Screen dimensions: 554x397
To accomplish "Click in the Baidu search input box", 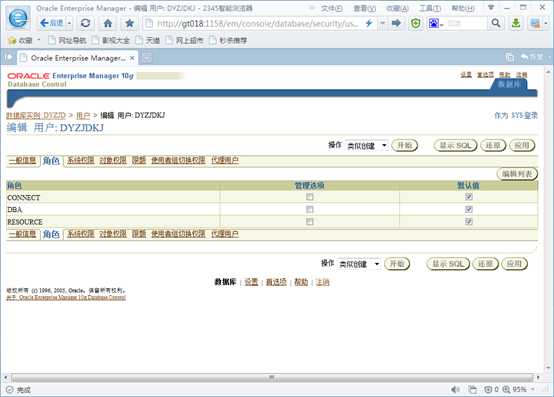I will (466, 23).
